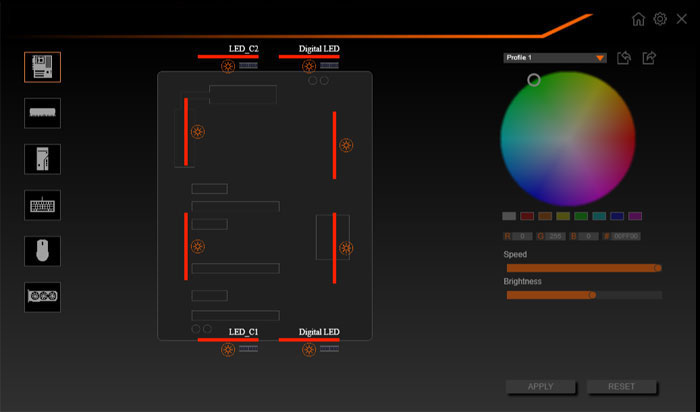The image size is (700, 412).
Task: Open the Profile 1 dropdown
Action: tap(555, 58)
